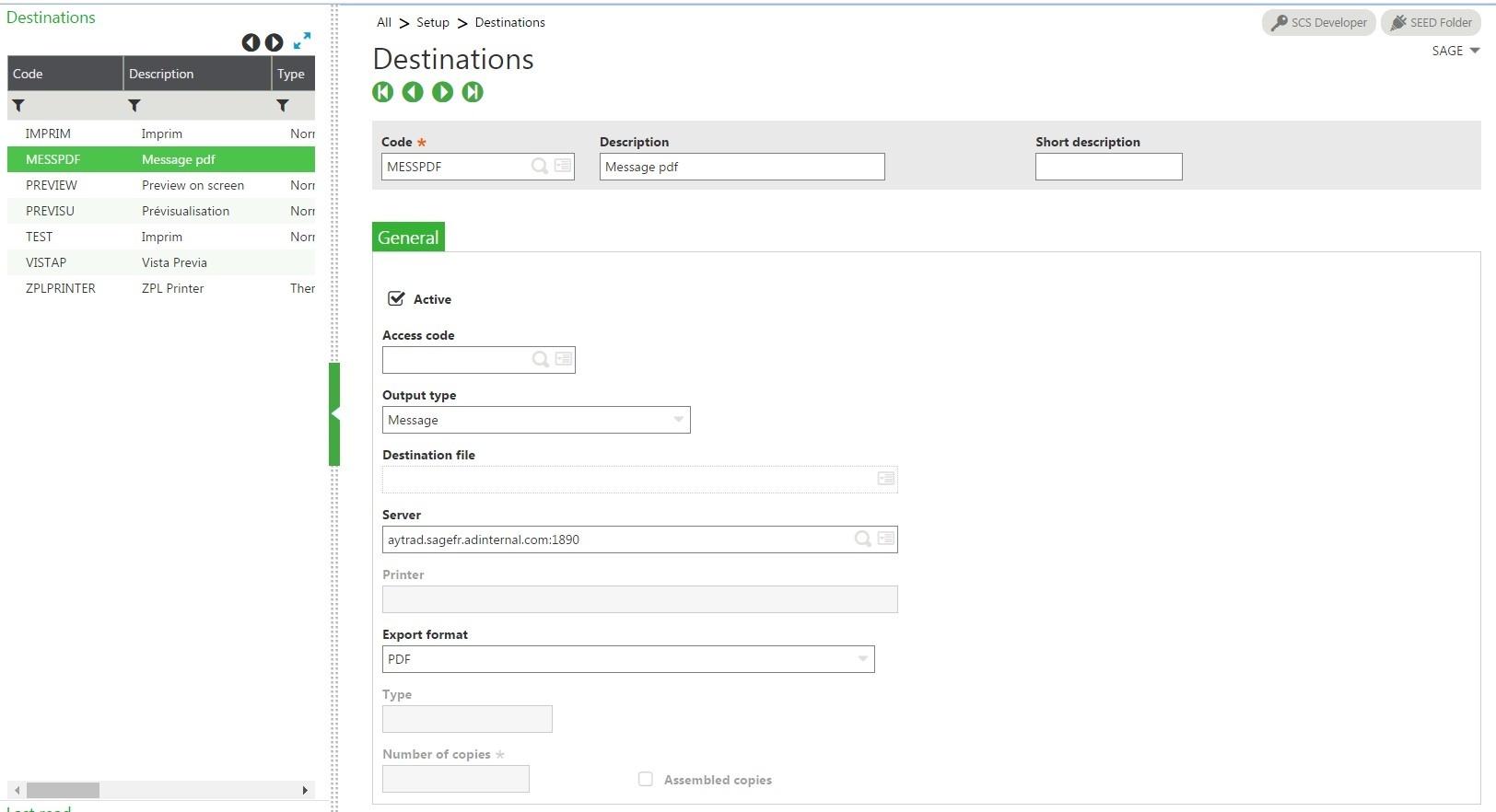Open the SAGE user menu dropdown
This screenshot has height=812, width=1496.
click(1455, 51)
